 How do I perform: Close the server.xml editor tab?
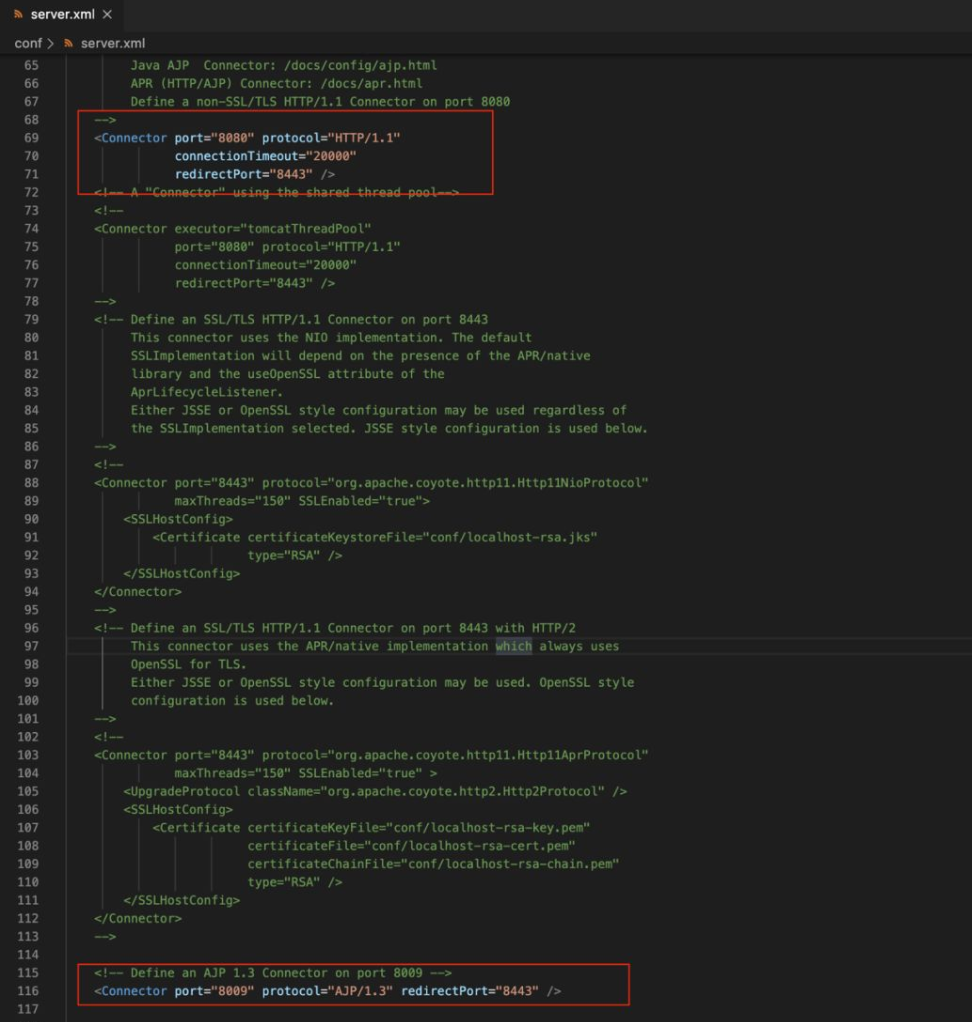pos(107,15)
